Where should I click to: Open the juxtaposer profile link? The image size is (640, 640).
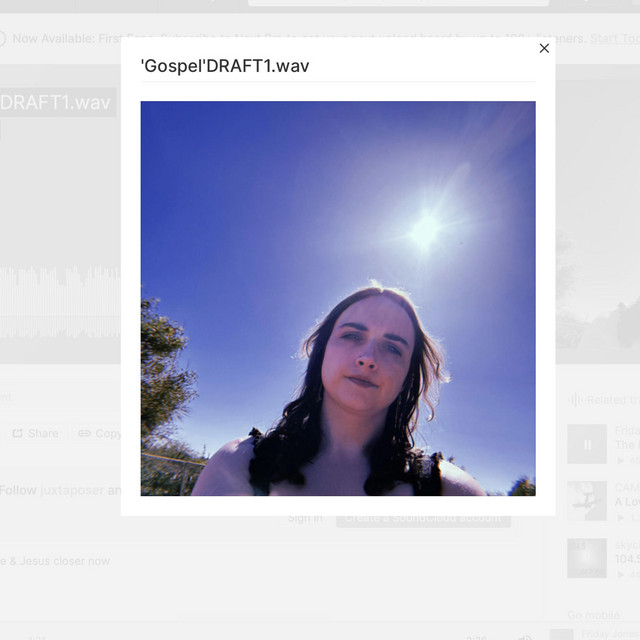tap(72, 490)
